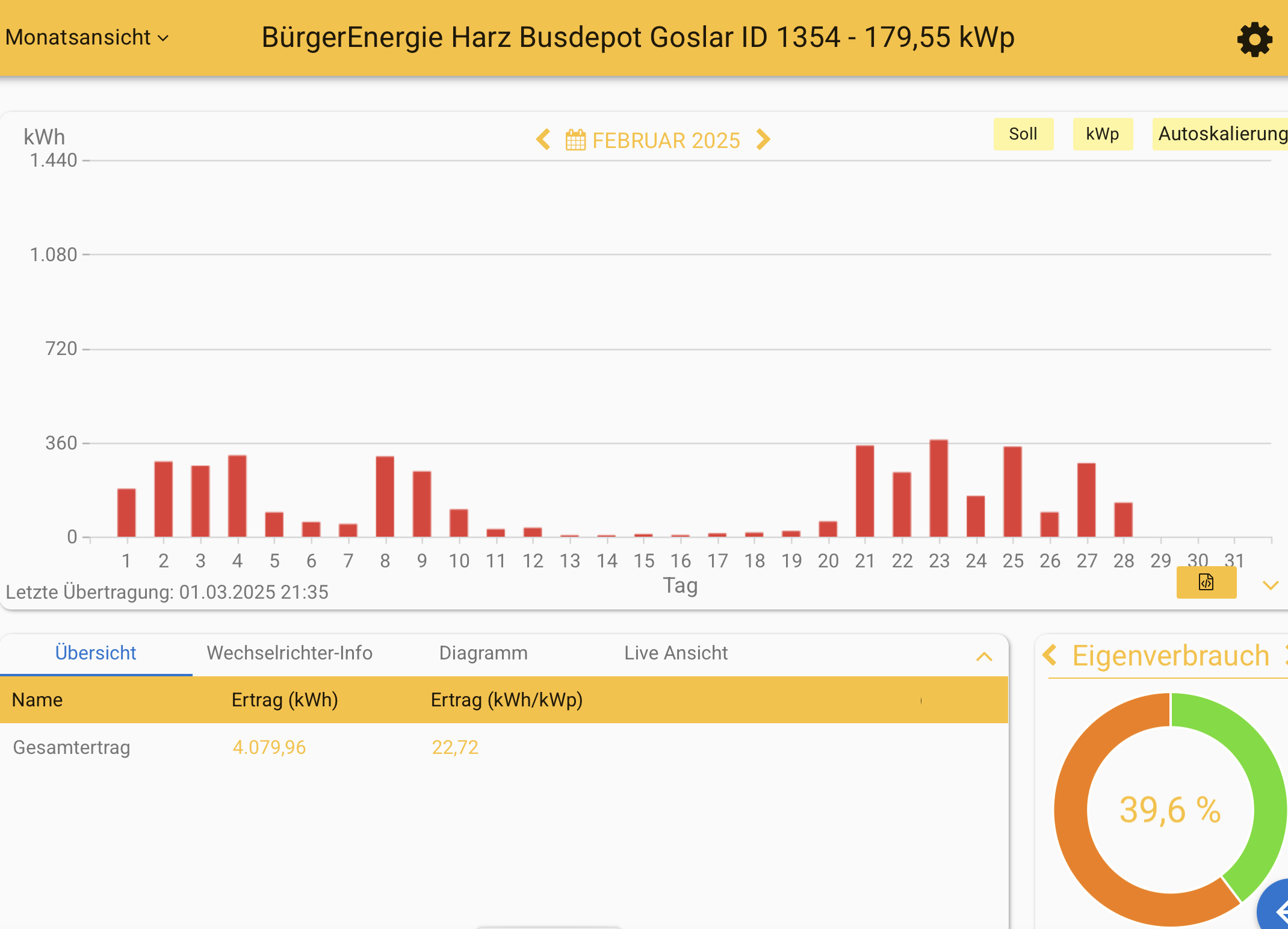Expand the chevron below the chart
Viewport: 1288px width, 929px height.
[1270, 585]
